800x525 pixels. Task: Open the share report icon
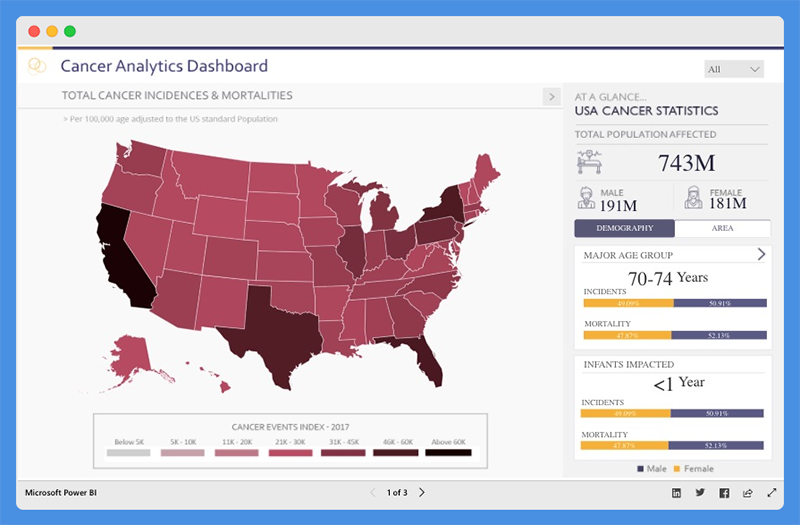pyautogui.click(x=747, y=493)
